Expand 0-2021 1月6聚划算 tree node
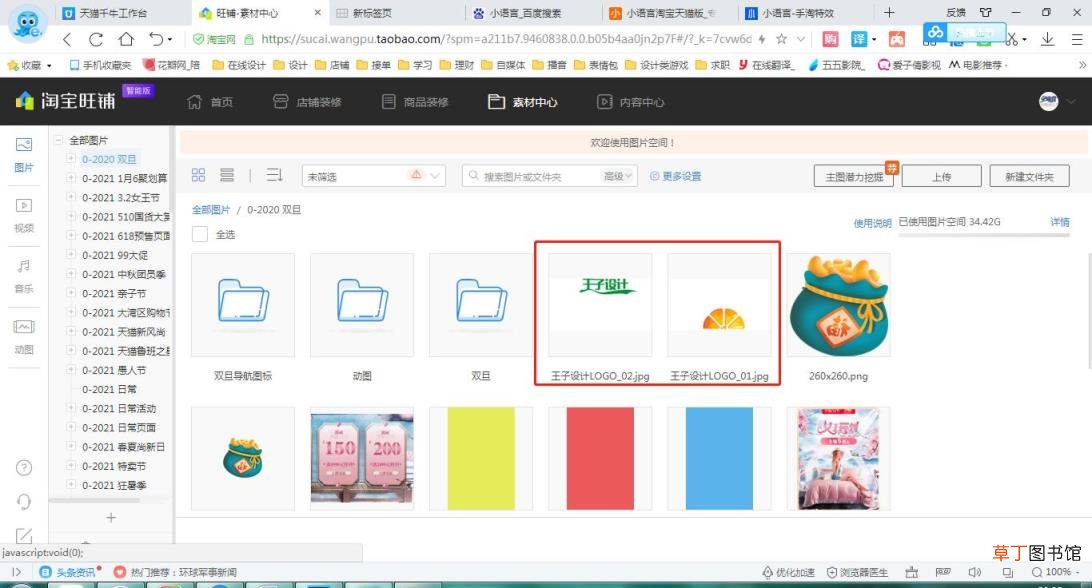This screenshot has height=588, width=1092. pos(70,178)
